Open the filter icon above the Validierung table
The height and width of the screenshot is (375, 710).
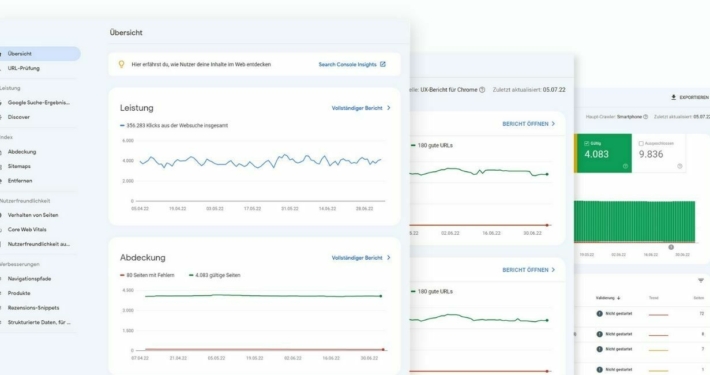(x=701, y=281)
